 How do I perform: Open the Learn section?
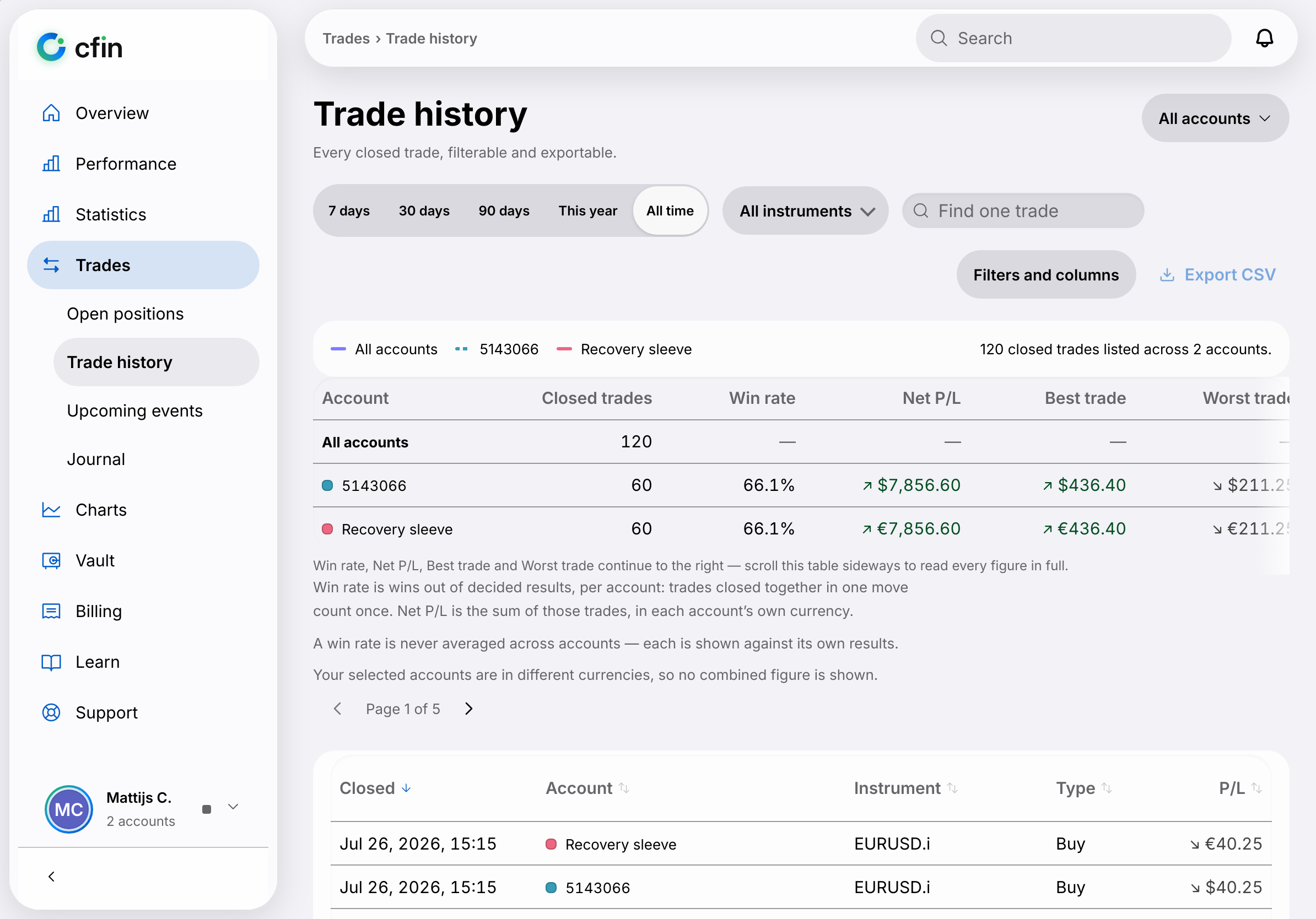tap(143, 662)
